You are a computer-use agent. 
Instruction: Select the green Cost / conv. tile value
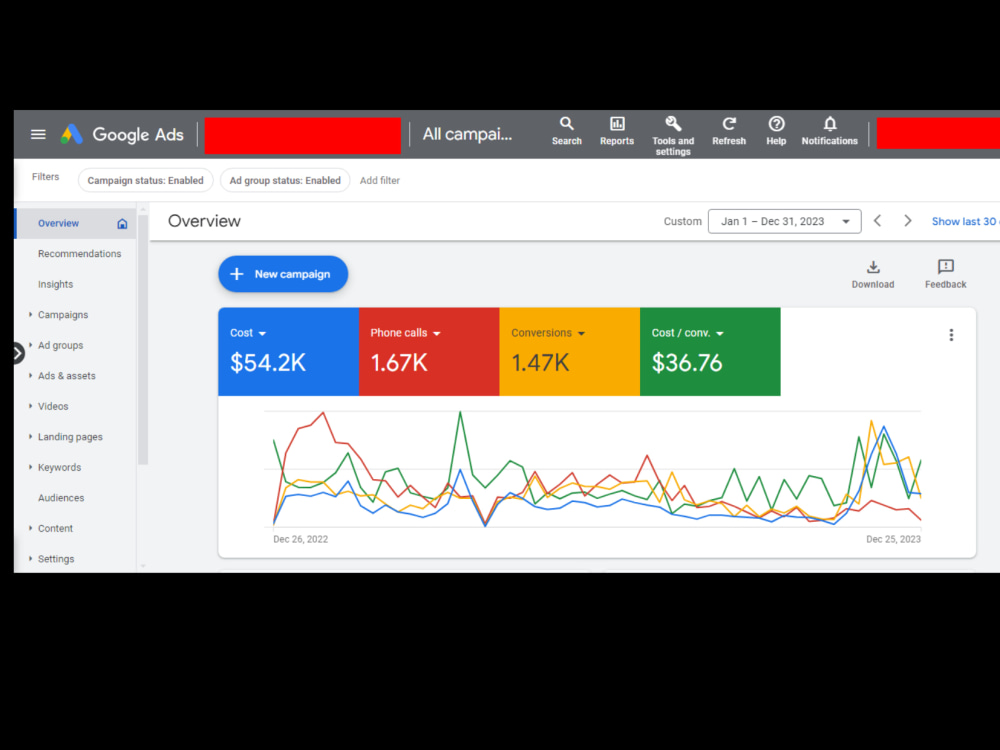[x=687, y=363]
